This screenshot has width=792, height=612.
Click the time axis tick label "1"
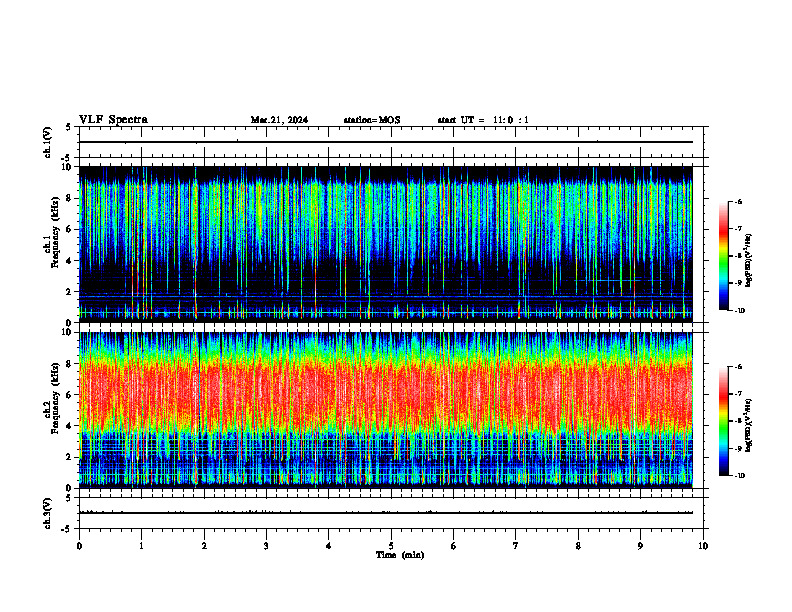(141, 546)
